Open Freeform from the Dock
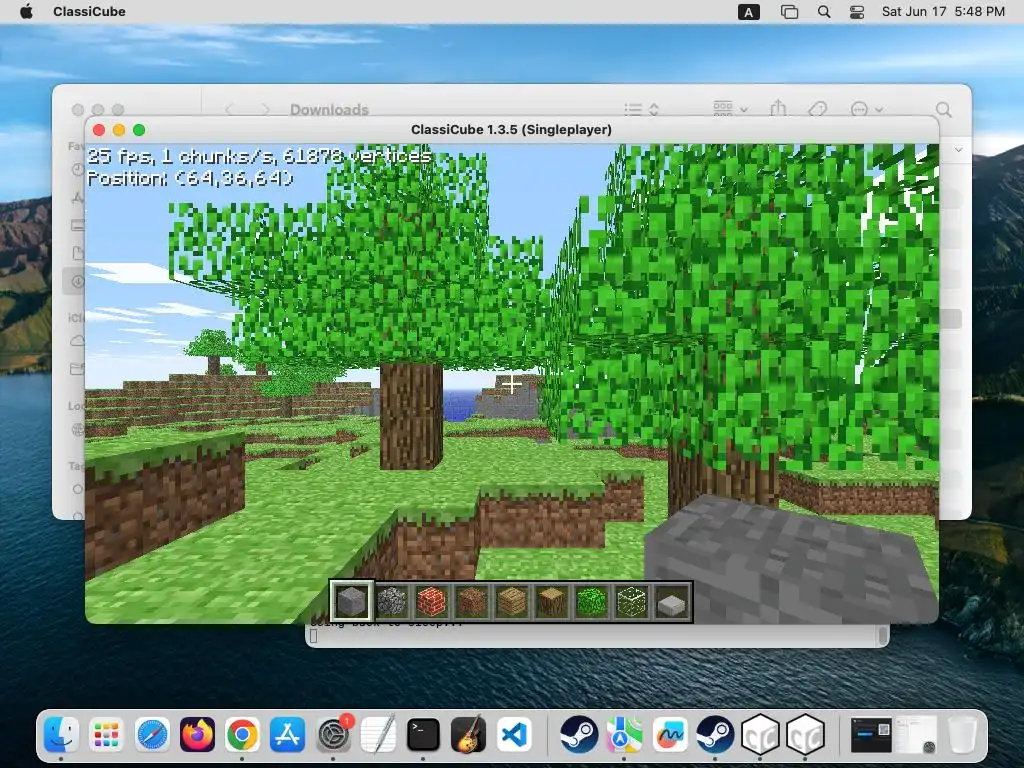1024x768 pixels. pyautogui.click(x=669, y=734)
